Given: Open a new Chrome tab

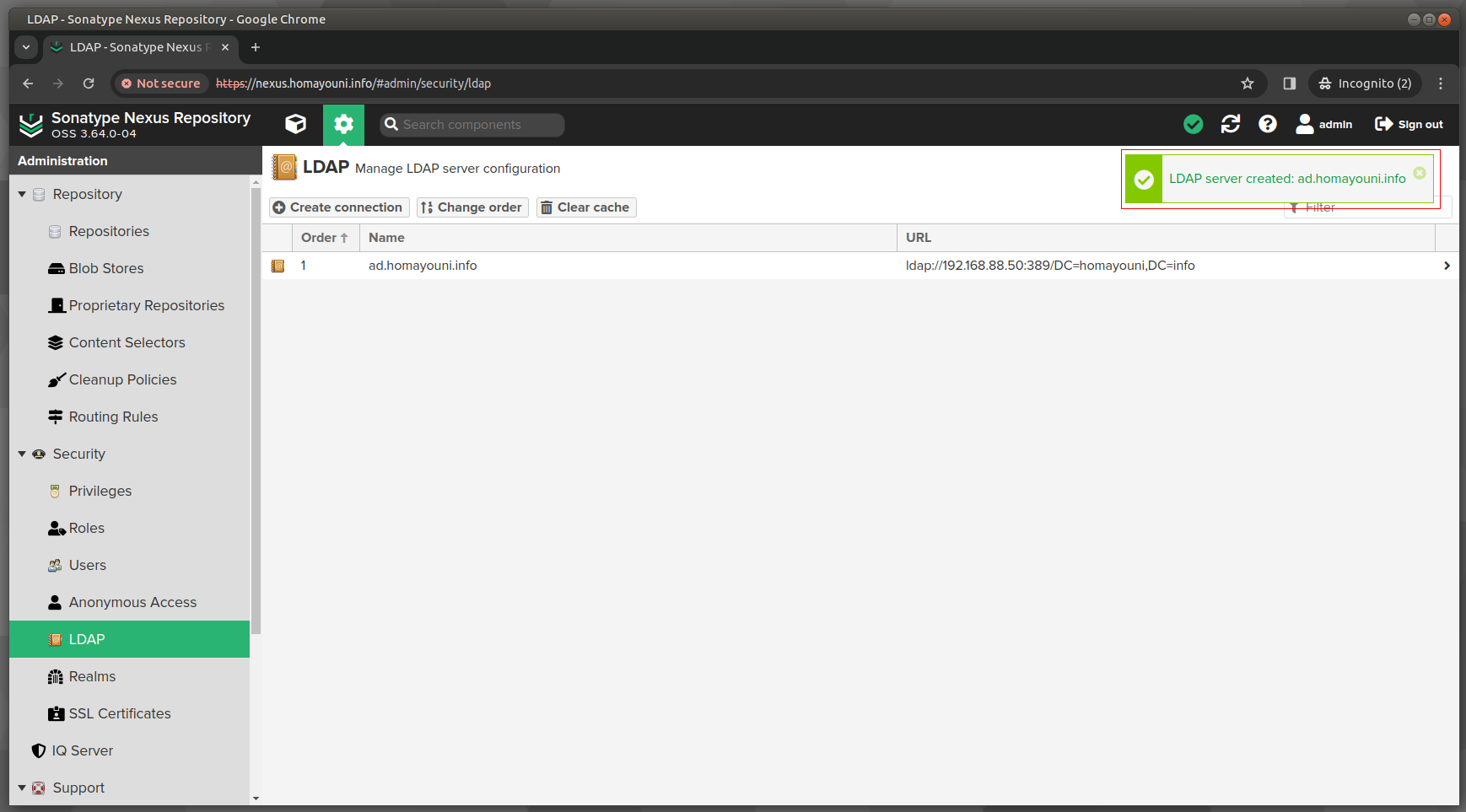Looking at the screenshot, I should click(x=256, y=47).
